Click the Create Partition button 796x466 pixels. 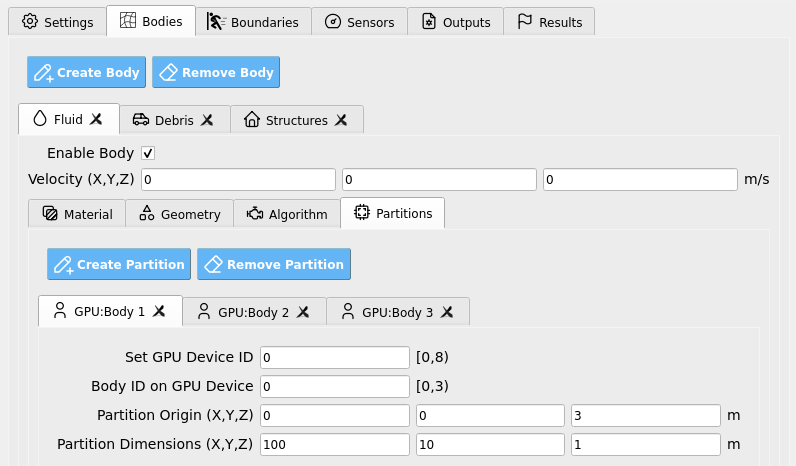pyautogui.click(x=119, y=264)
